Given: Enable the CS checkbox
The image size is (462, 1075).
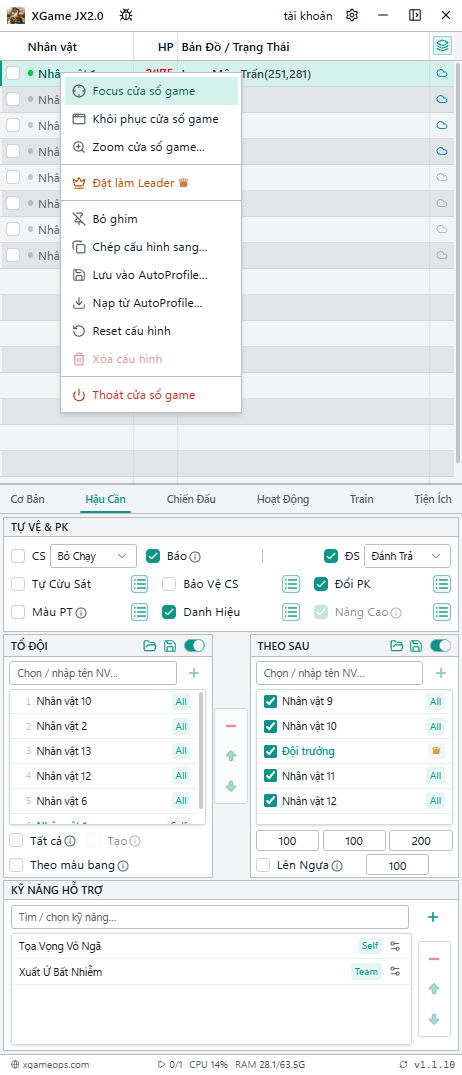Looking at the screenshot, I should coord(18,556).
